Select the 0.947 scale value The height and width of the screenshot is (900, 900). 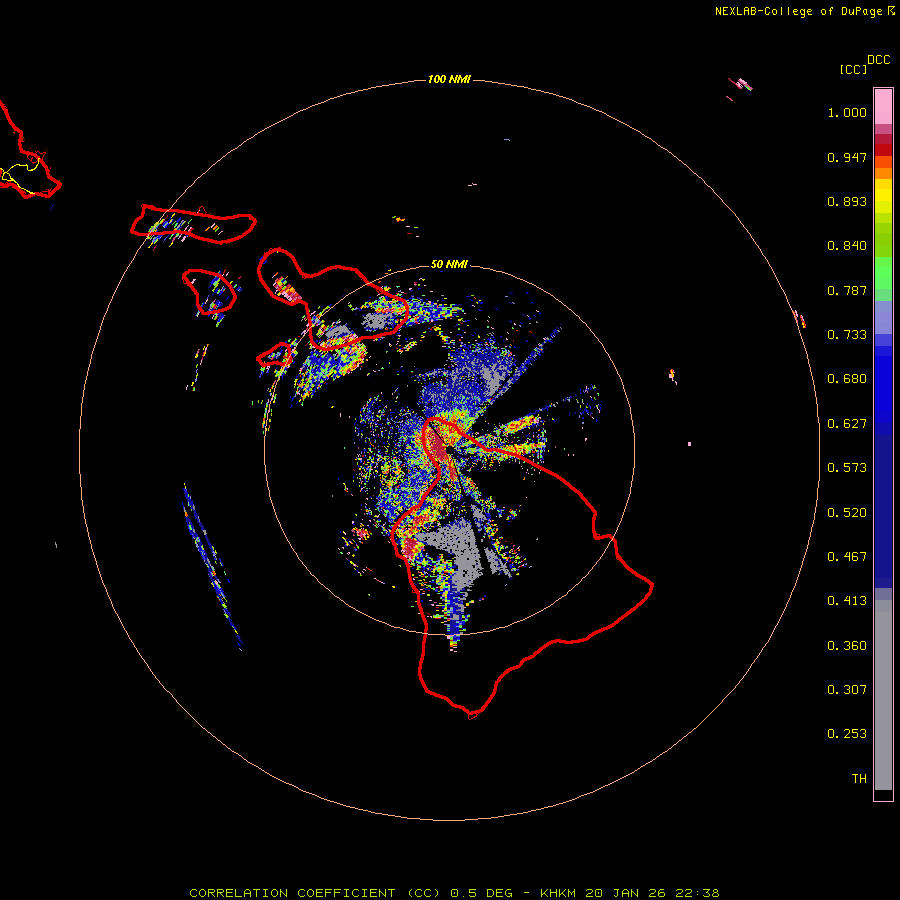[847, 157]
